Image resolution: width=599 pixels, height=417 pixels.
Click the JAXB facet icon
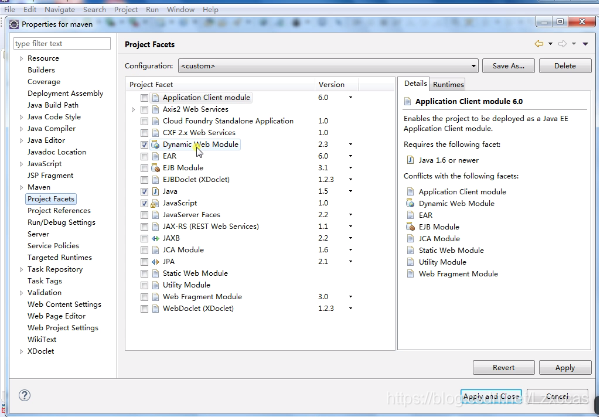155,238
